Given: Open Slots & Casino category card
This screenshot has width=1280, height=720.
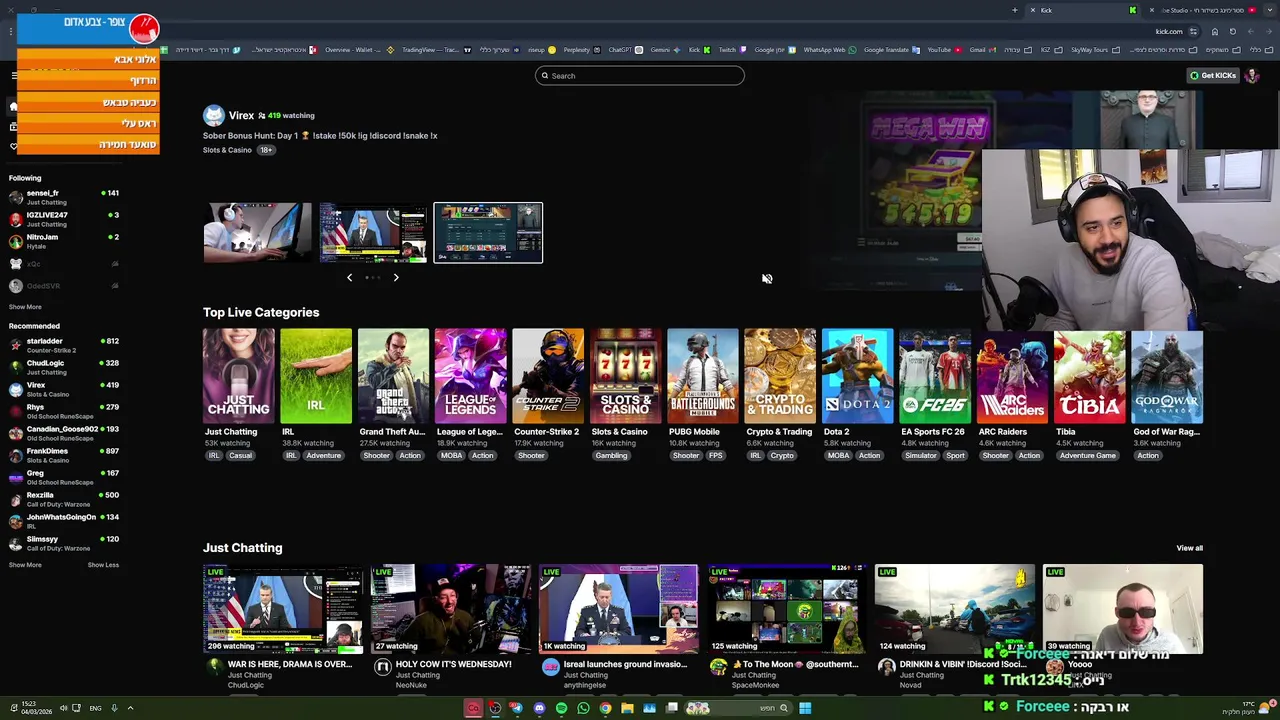Looking at the screenshot, I should coord(625,376).
